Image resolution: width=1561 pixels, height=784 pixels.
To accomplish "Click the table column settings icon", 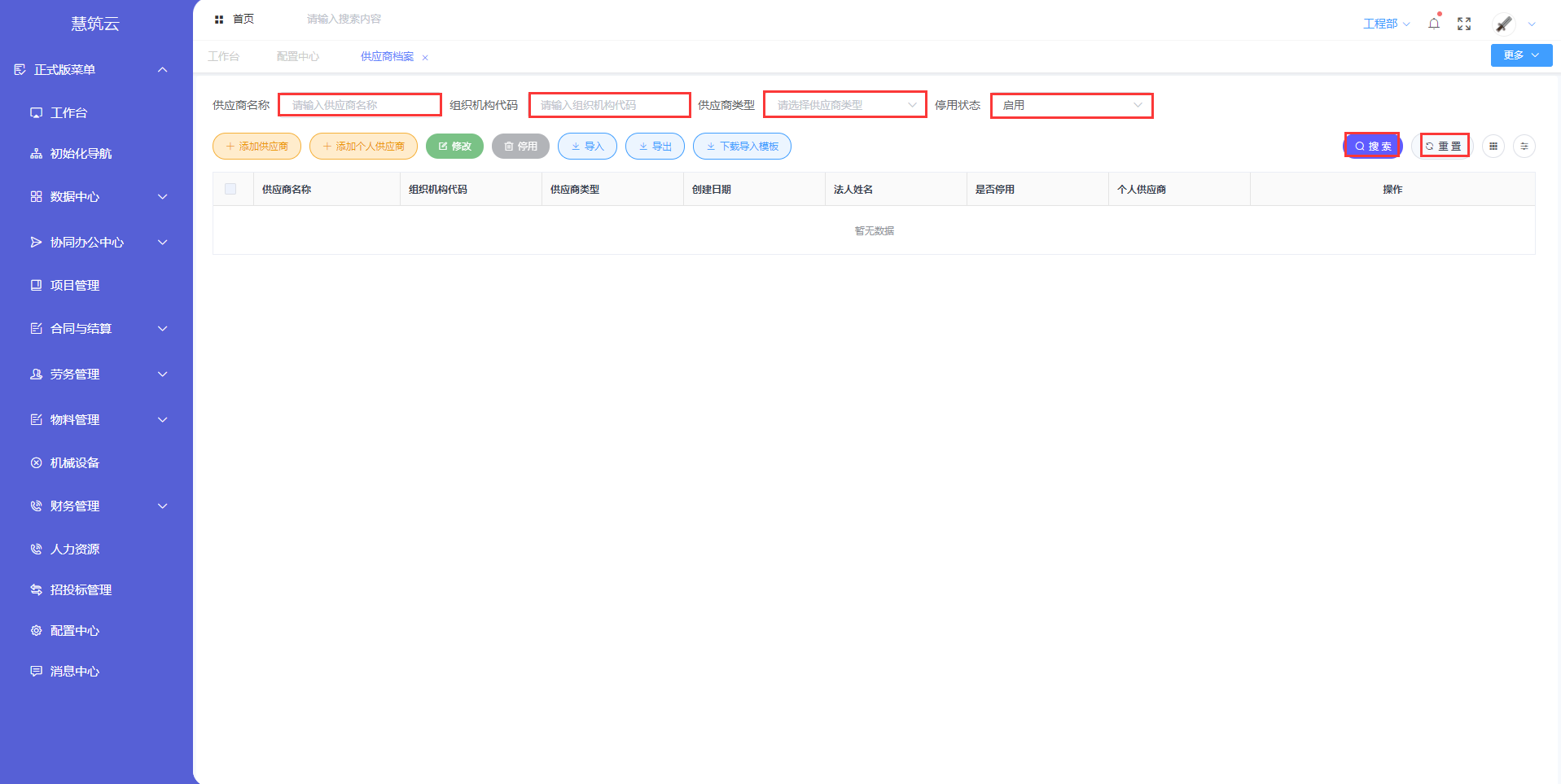I will pyautogui.click(x=1493, y=147).
